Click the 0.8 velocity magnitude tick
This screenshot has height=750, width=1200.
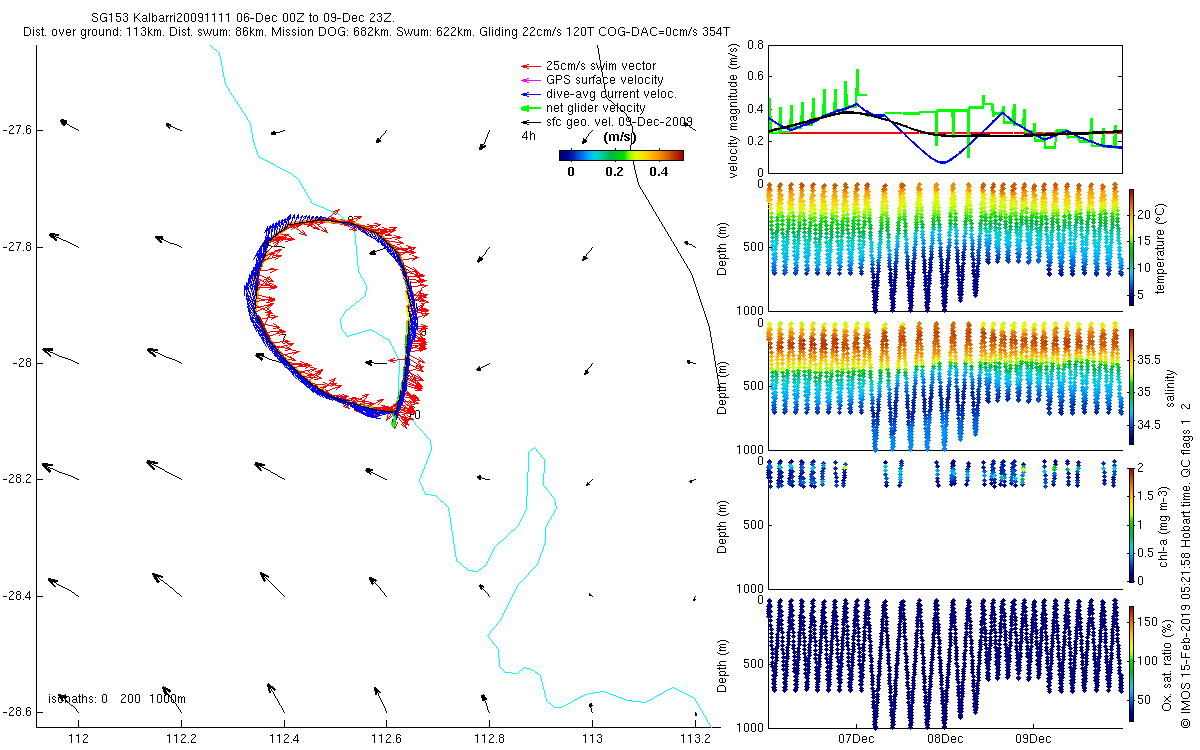click(756, 46)
